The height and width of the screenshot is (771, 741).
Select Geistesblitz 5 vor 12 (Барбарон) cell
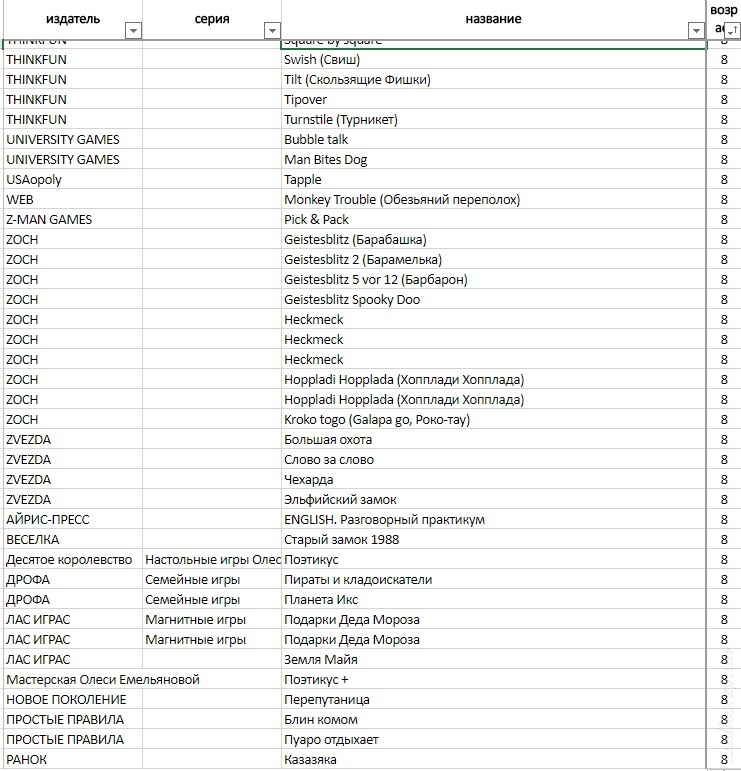pos(494,280)
